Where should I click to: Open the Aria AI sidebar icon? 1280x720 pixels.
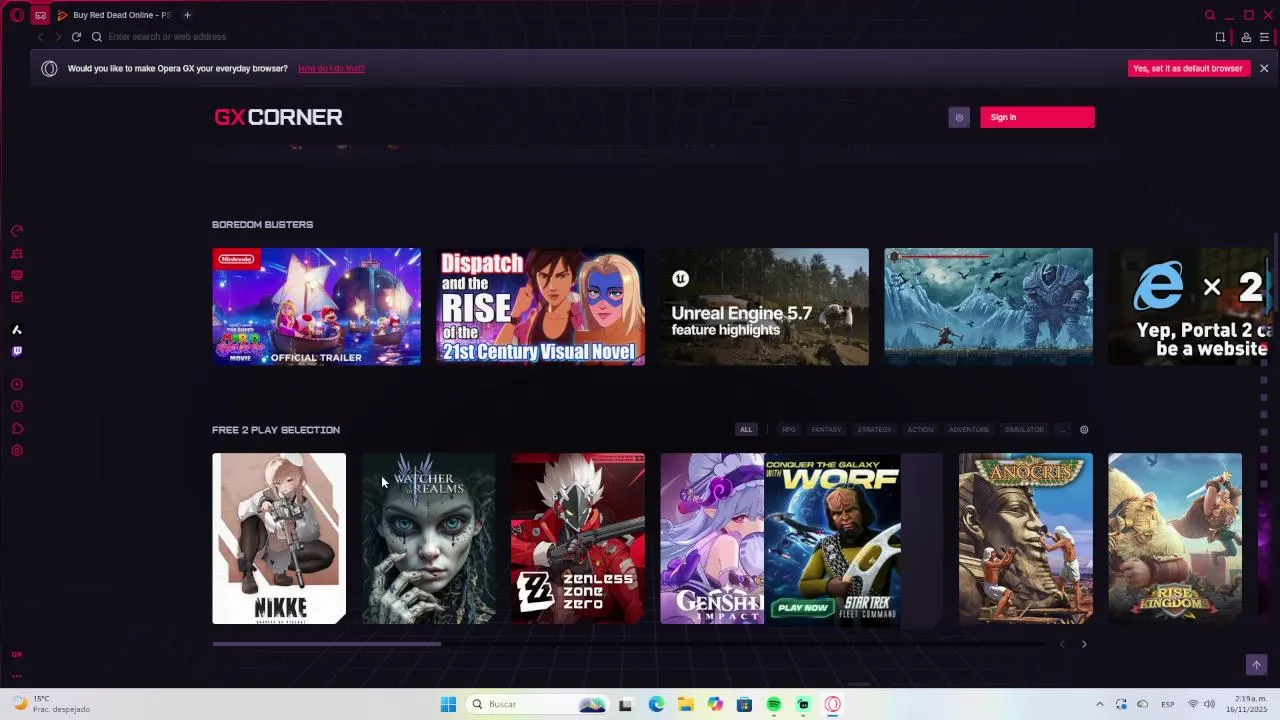17,330
